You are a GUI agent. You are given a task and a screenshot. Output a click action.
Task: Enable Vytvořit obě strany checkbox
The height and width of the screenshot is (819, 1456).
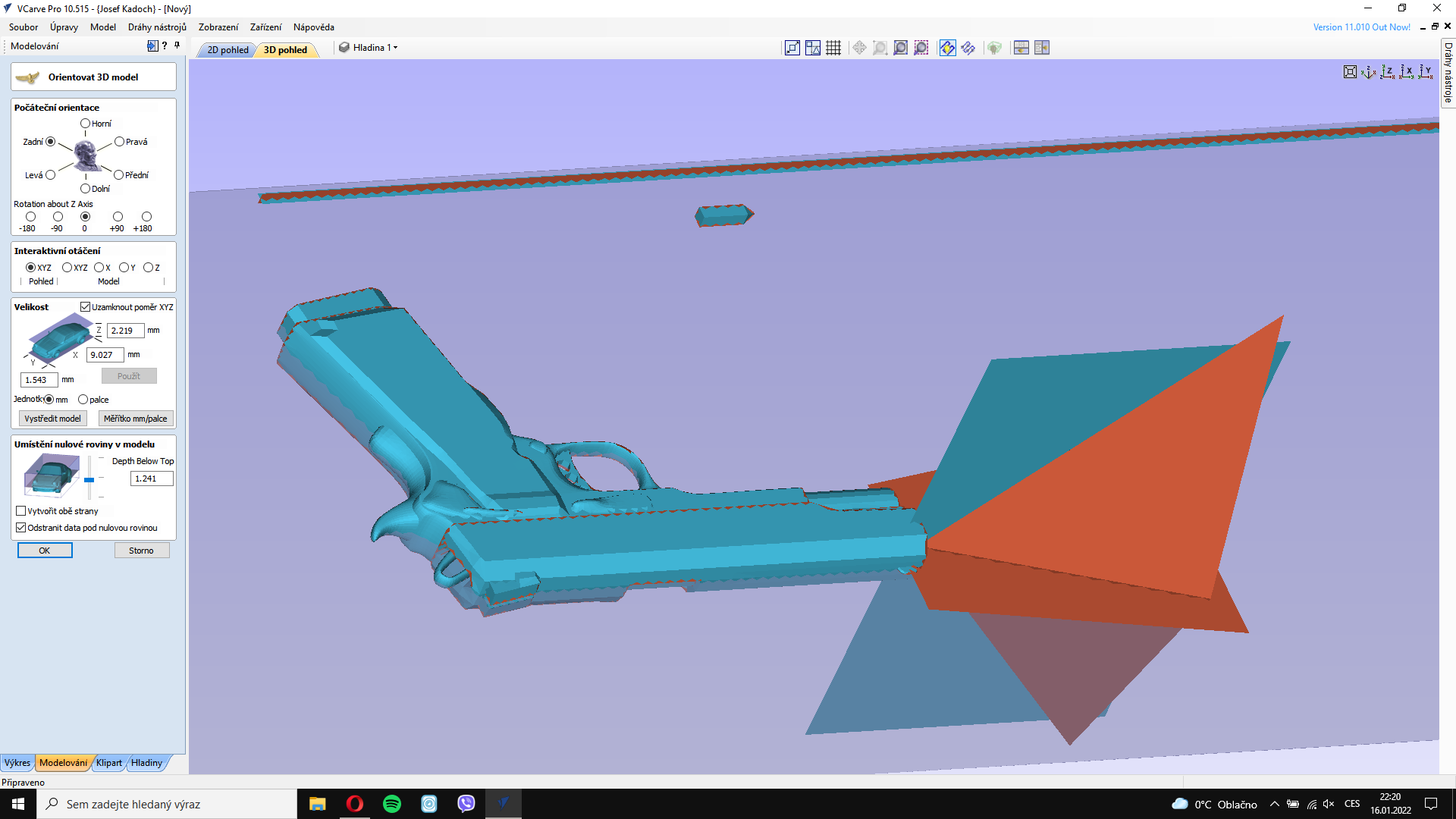click(21, 511)
